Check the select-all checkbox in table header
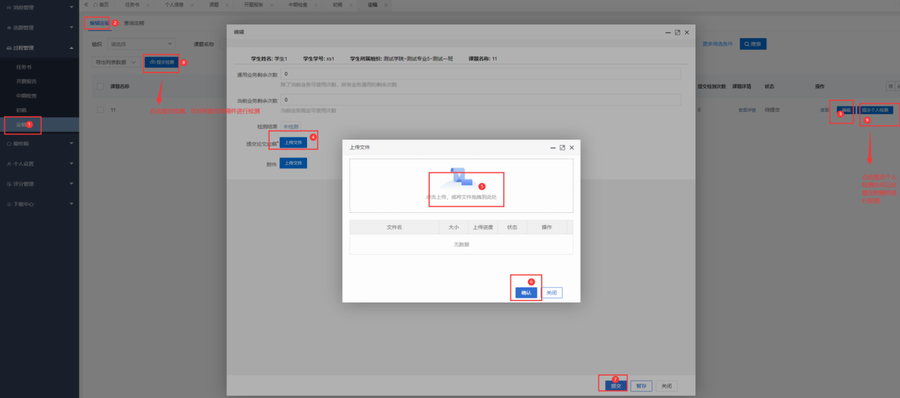Screen dimensions: 900x398 click(100, 87)
